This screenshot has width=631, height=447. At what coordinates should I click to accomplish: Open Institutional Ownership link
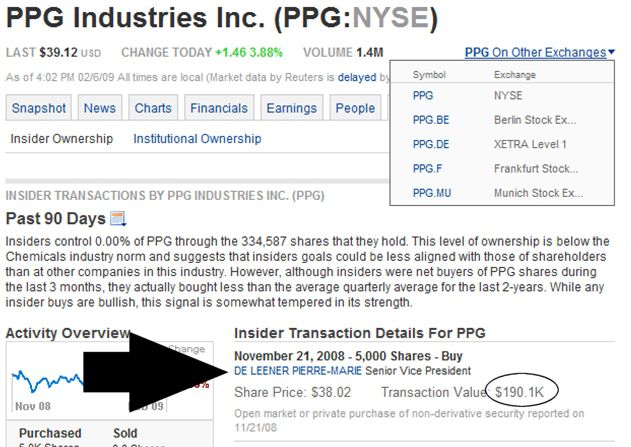coord(197,138)
